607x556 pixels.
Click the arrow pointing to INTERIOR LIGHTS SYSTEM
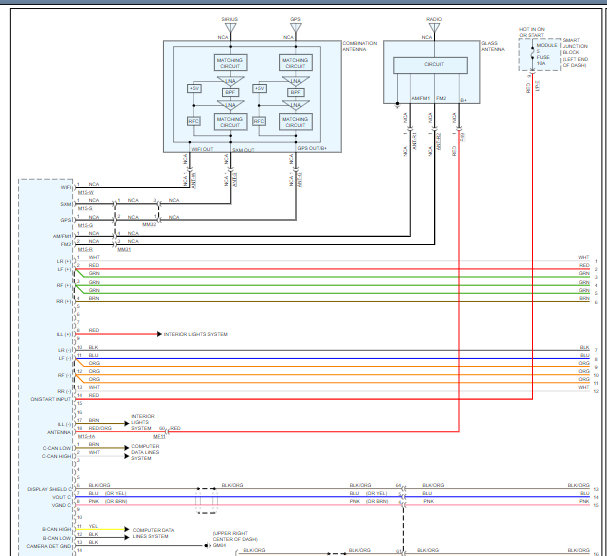(157, 334)
